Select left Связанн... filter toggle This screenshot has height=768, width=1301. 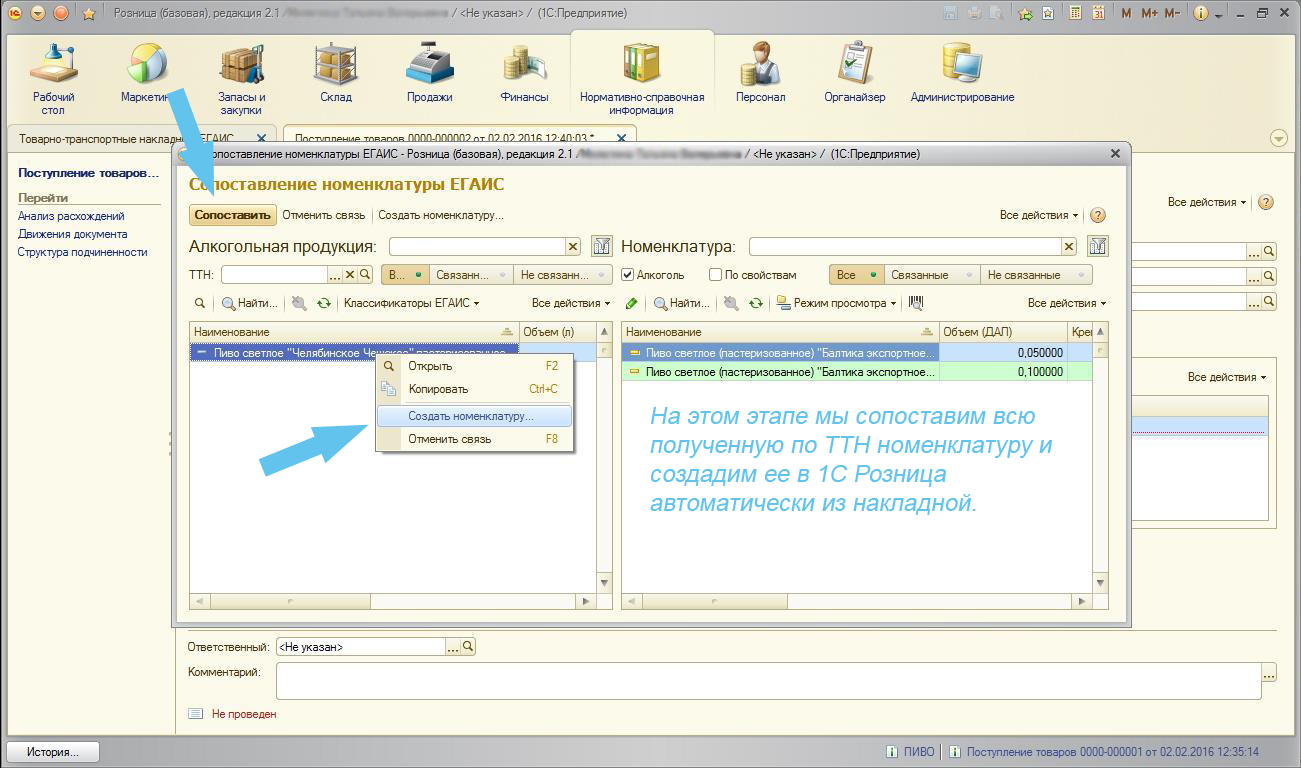coord(471,274)
